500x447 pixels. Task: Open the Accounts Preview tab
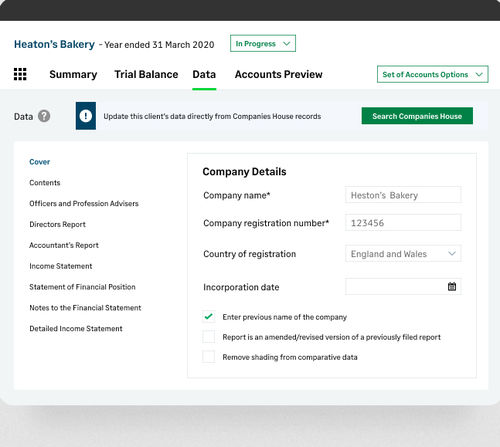[x=279, y=74]
